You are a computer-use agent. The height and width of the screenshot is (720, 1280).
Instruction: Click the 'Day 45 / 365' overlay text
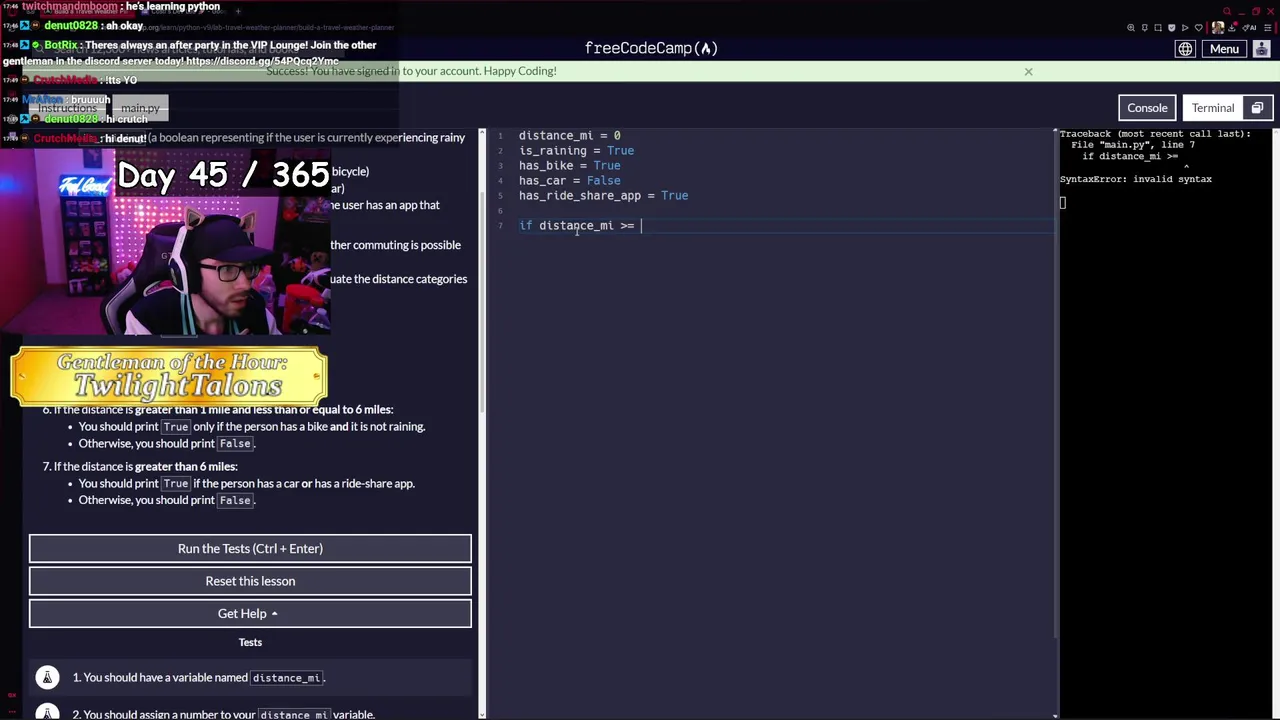[223, 175]
